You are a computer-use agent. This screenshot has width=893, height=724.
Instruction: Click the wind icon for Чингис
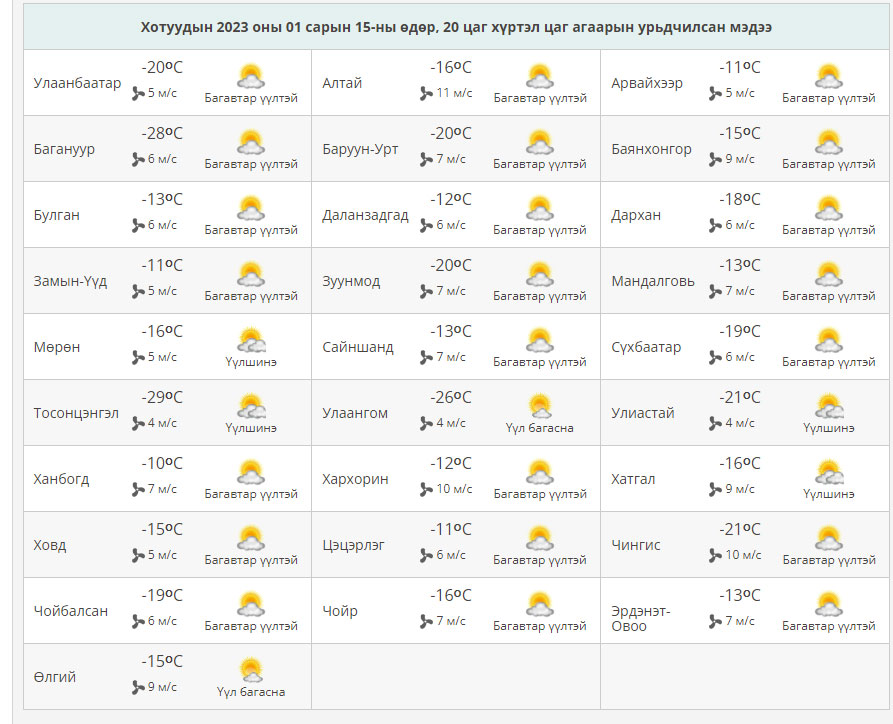[716, 555]
